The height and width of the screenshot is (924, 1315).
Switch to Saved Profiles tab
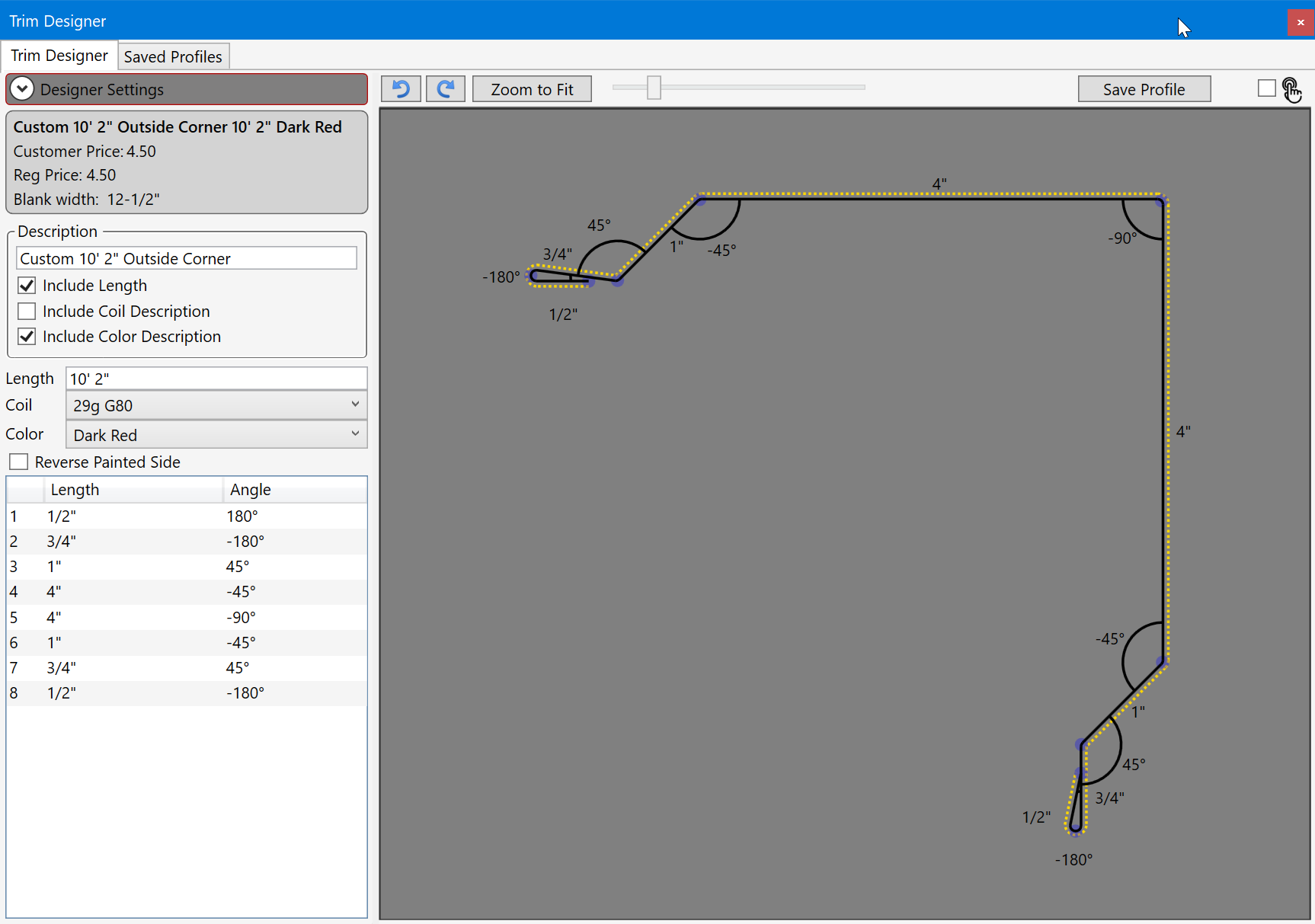pyautogui.click(x=173, y=57)
